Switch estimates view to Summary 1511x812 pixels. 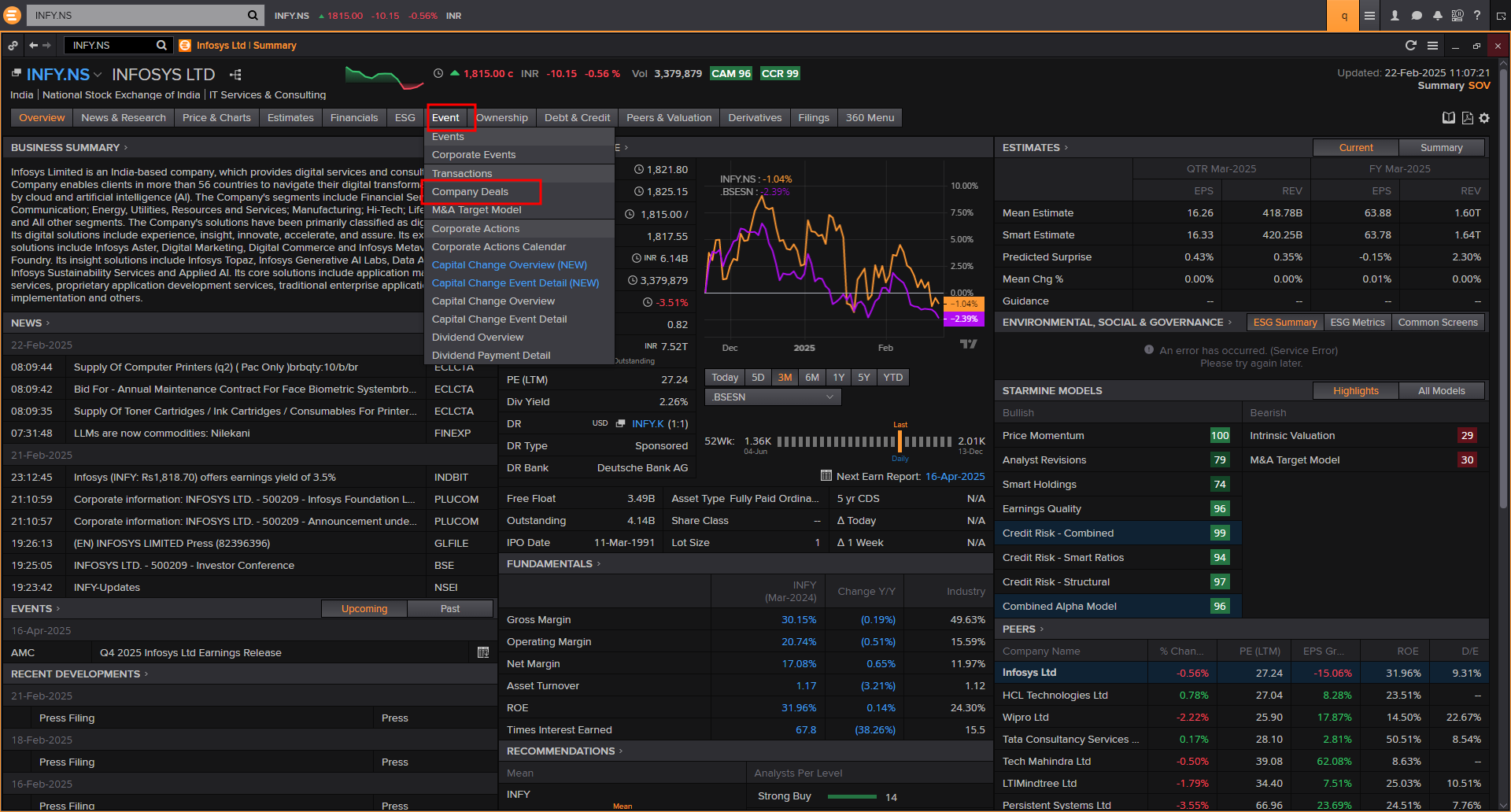click(x=1441, y=148)
